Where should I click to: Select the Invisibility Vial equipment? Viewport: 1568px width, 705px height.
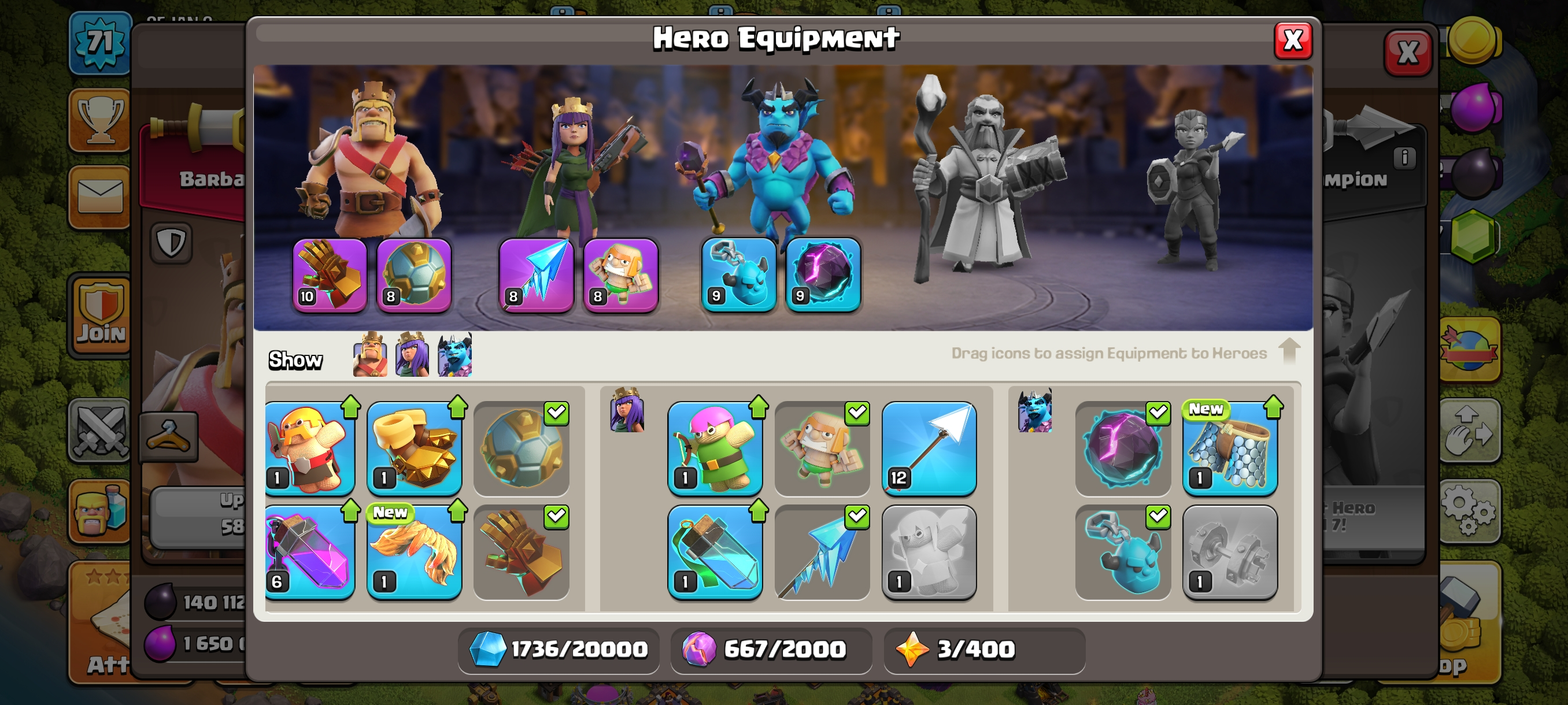pos(715,552)
